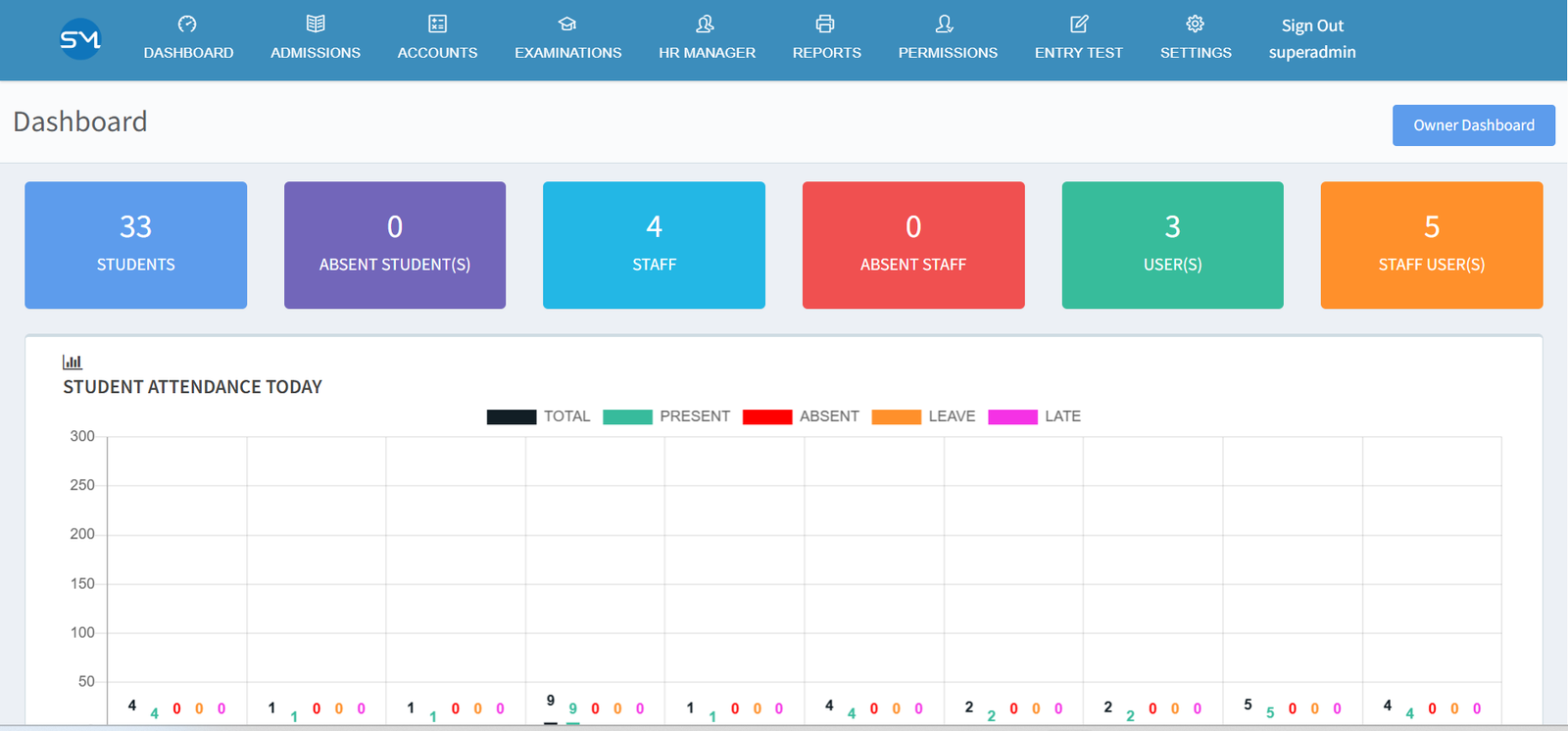Image resolution: width=1568 pixels, height=731 pixels.
Task: Click the Permissions user icon
Action: [x=945, y=24]
